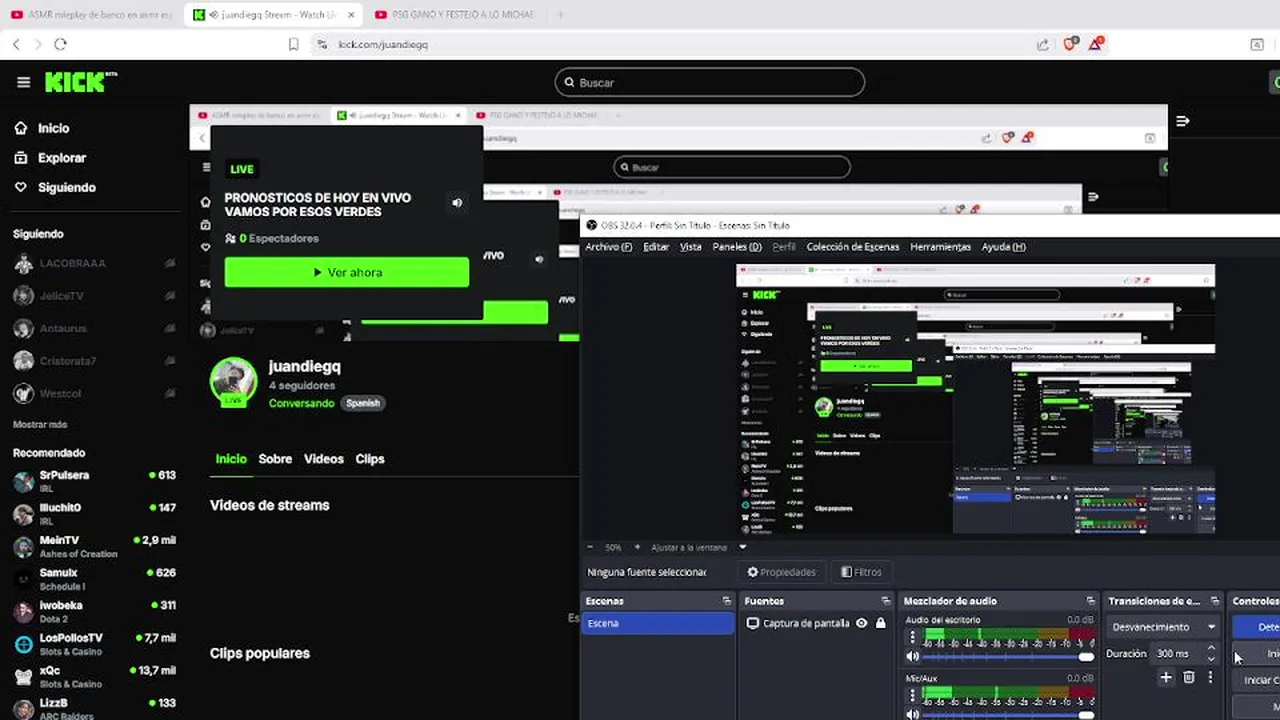Open the Desvanecimiento transition dropdown

point(1164,627)
